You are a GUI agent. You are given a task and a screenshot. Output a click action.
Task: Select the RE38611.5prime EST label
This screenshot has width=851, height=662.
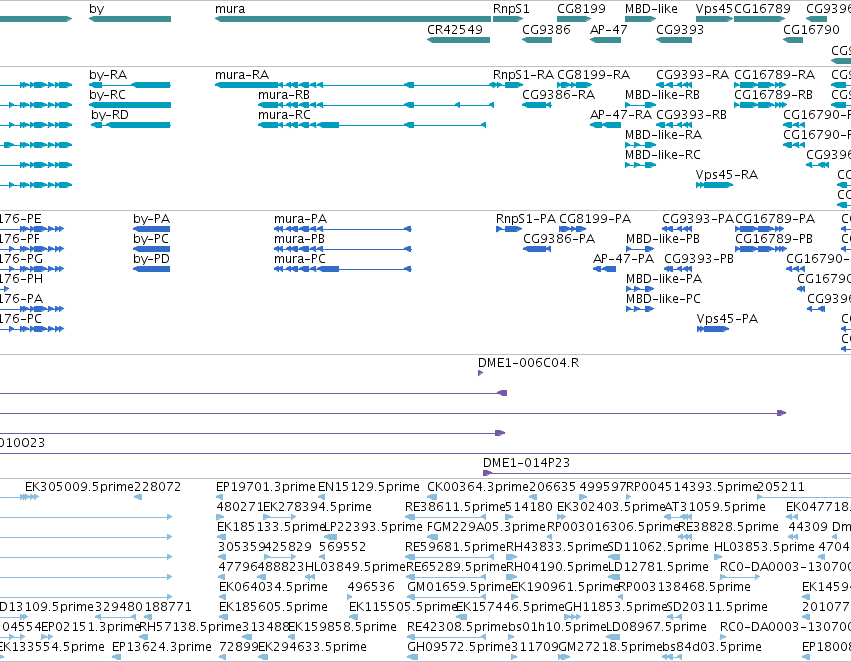point(455,507)
